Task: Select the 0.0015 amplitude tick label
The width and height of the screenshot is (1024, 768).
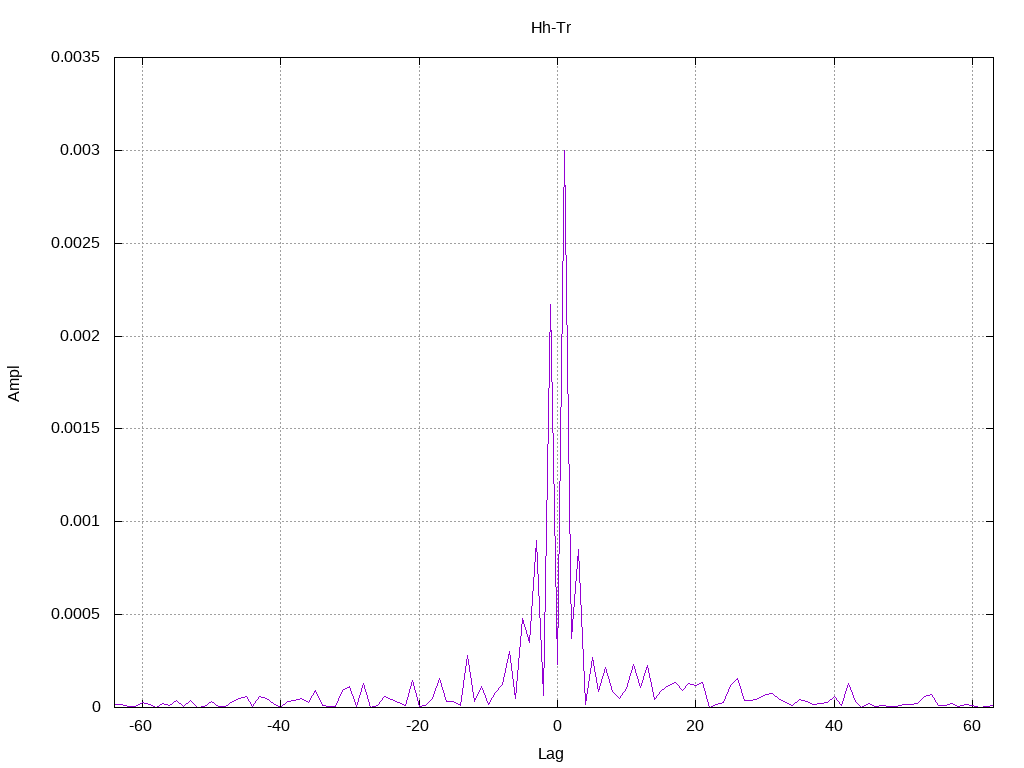Action: click(x=76, y=428)
